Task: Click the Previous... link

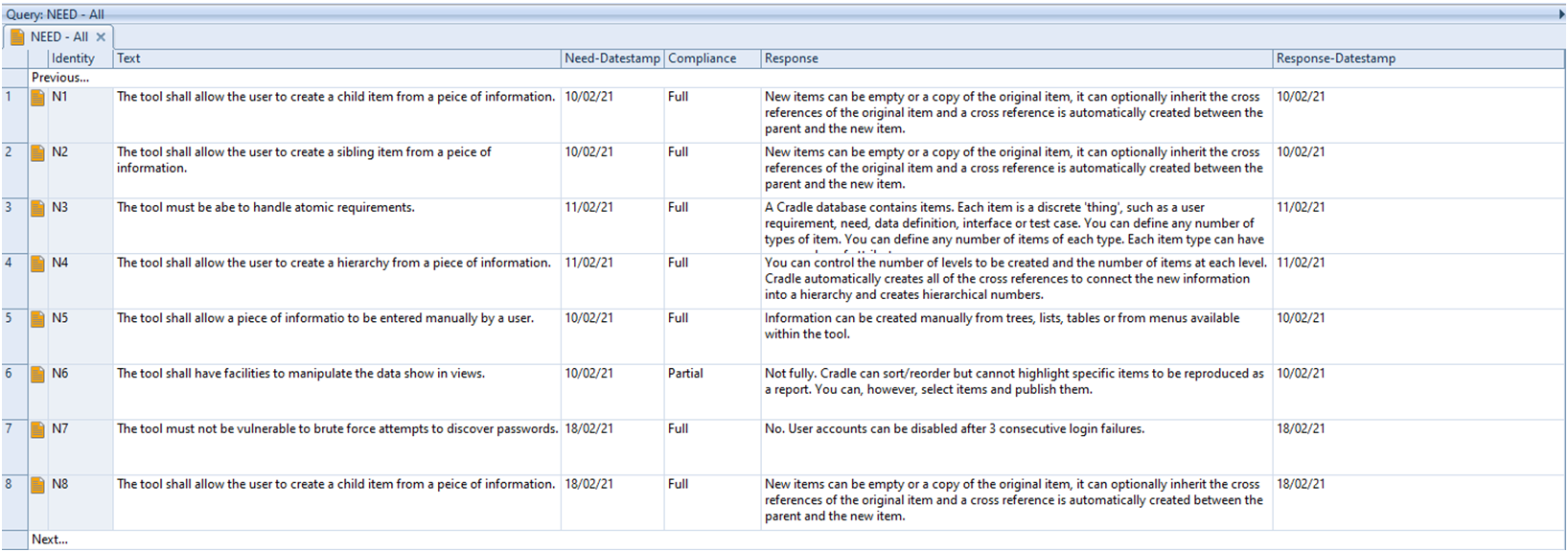Action: [60, 78]
